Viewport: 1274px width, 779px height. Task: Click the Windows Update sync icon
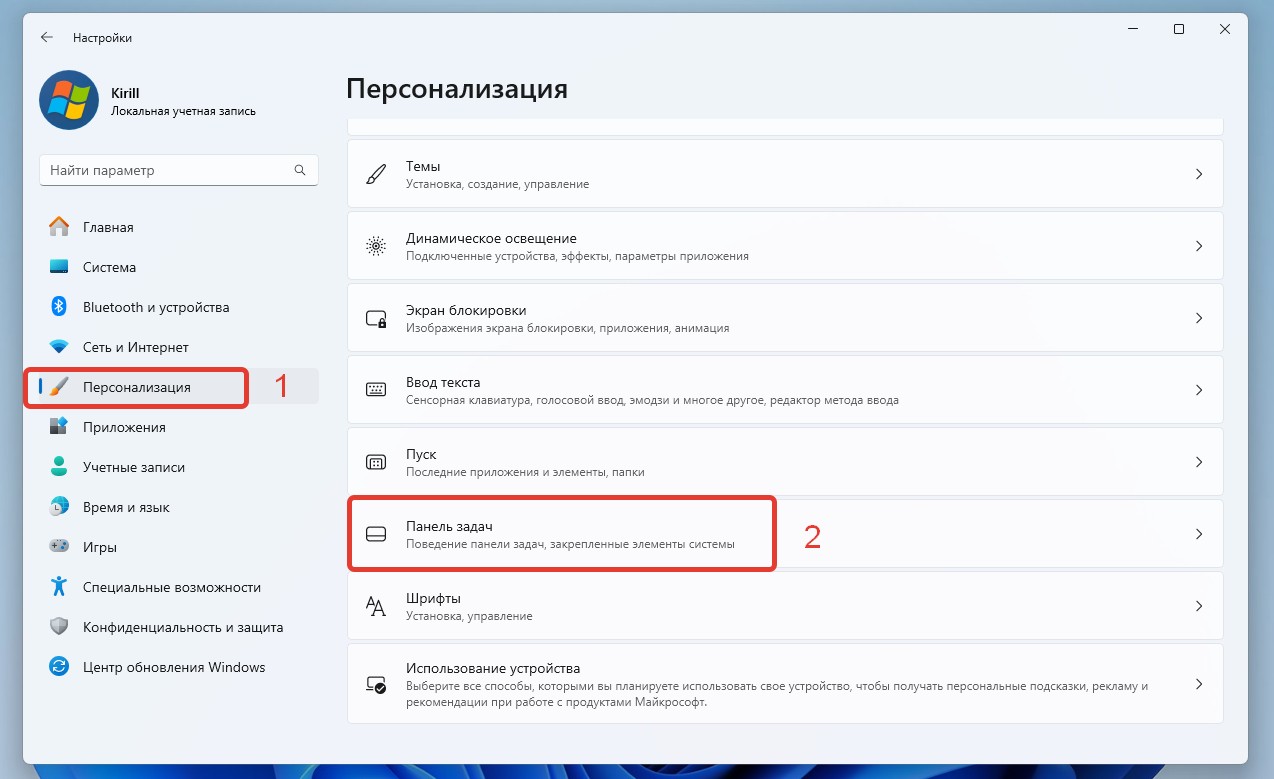[59, 667]
